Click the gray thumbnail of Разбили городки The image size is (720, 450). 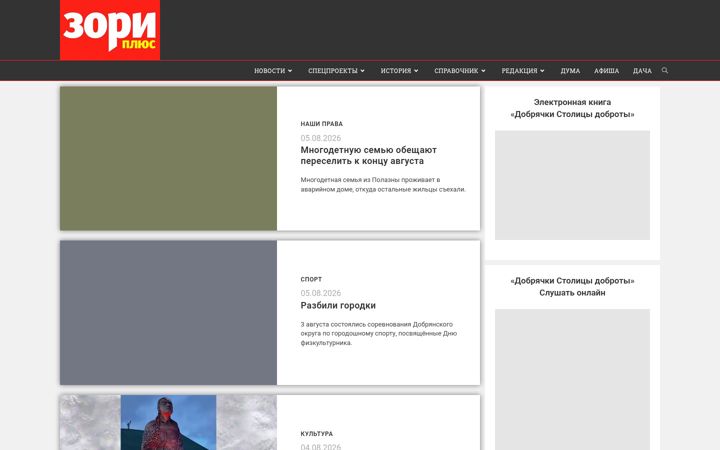point(169,313)
